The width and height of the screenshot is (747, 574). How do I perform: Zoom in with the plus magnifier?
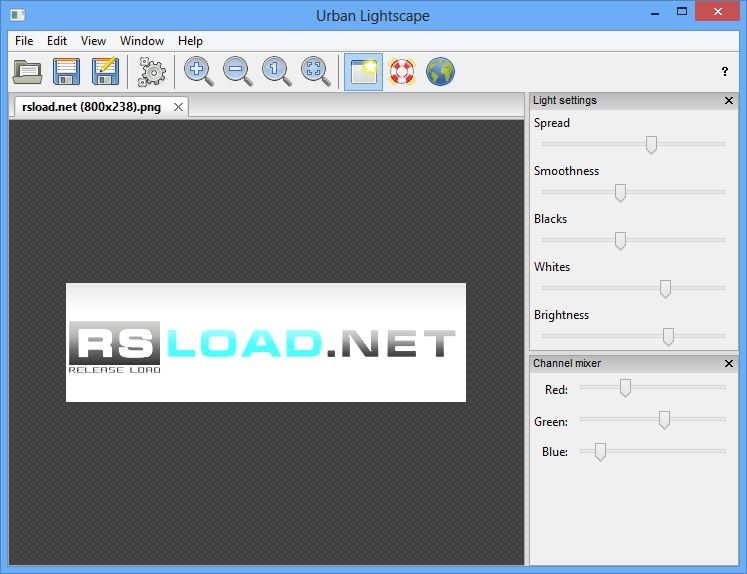click(x=199, y=72)
